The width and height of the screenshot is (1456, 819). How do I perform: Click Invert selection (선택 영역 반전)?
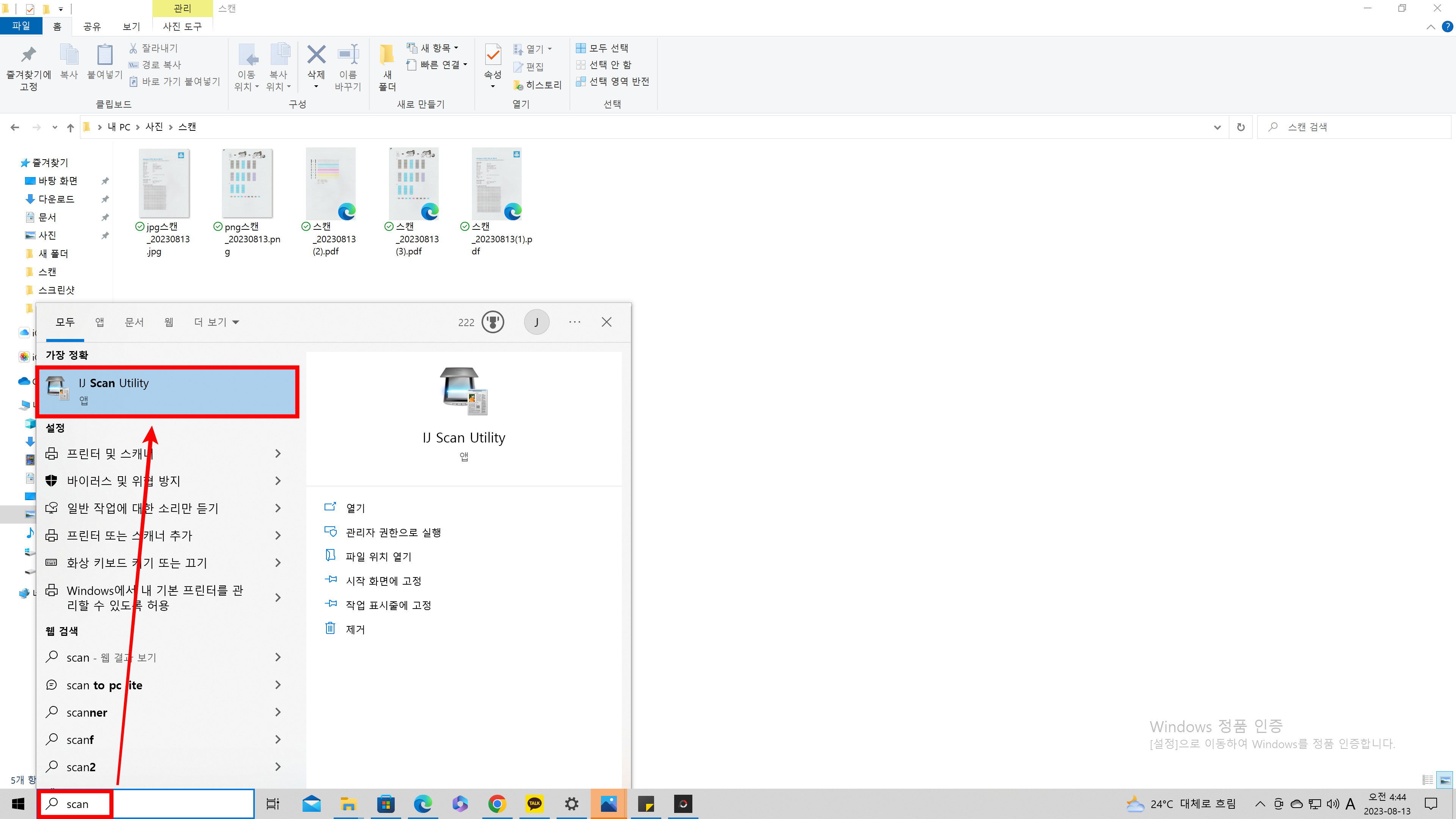[x=612, y=82]
